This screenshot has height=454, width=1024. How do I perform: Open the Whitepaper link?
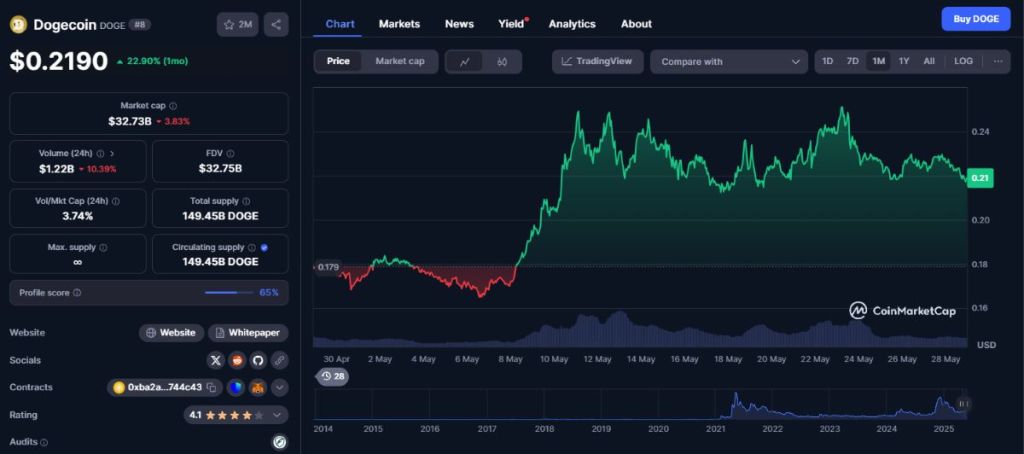coord(248,333)
